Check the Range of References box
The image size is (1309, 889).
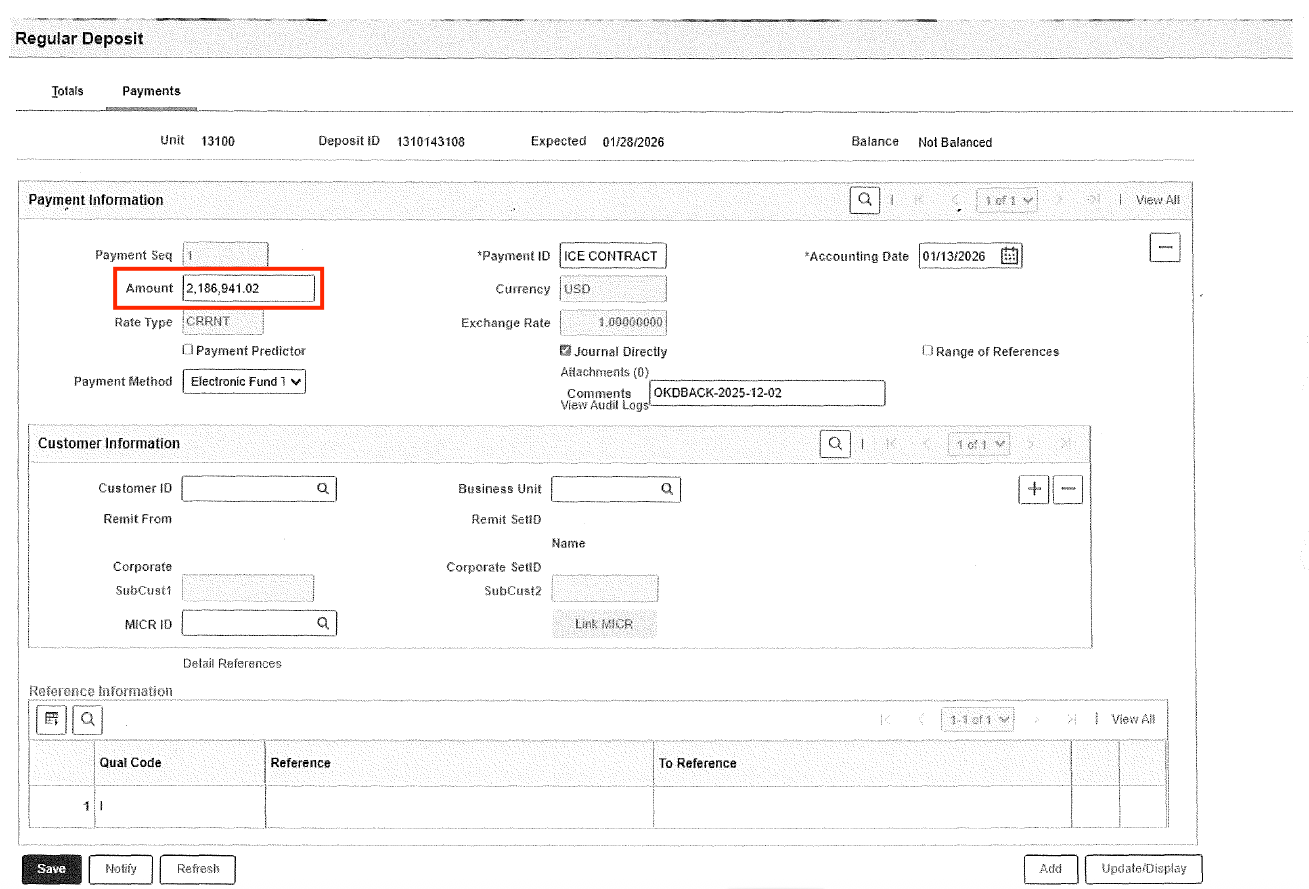[928, 351]
